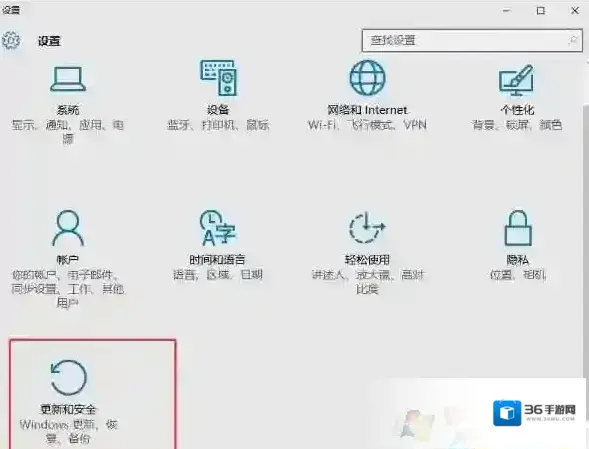Viewport: 589px width, 449px height.
Task: Open the Update and Security circular arrow icon
Action: (x=68, y=378)
